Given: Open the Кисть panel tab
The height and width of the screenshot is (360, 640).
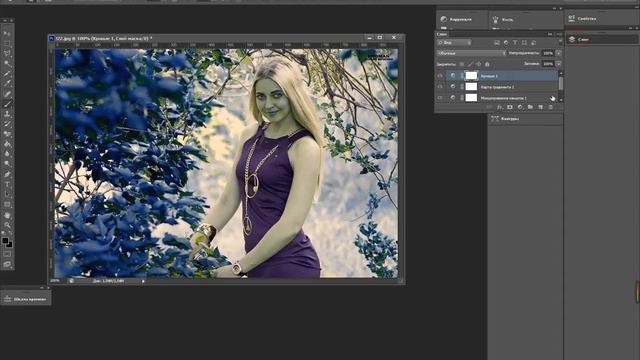Looking at the screenshot, I should coord(503,19).
